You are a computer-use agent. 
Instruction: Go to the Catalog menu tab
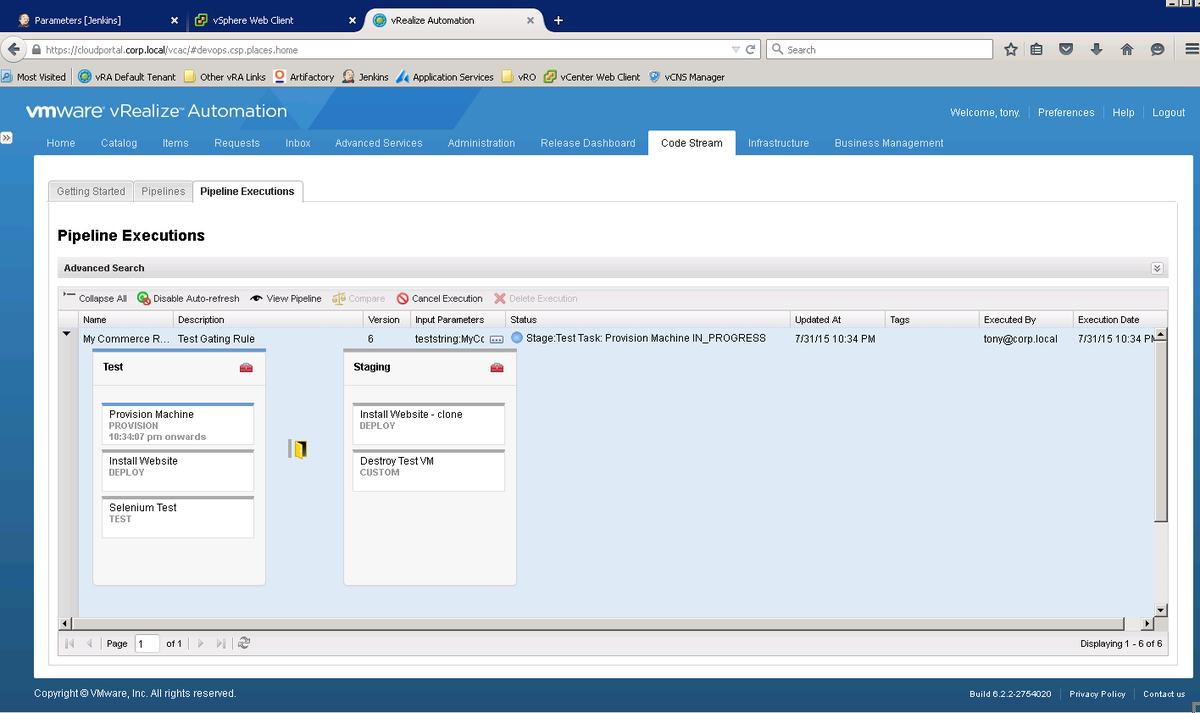pyautogui.click(x=119, y=143)
